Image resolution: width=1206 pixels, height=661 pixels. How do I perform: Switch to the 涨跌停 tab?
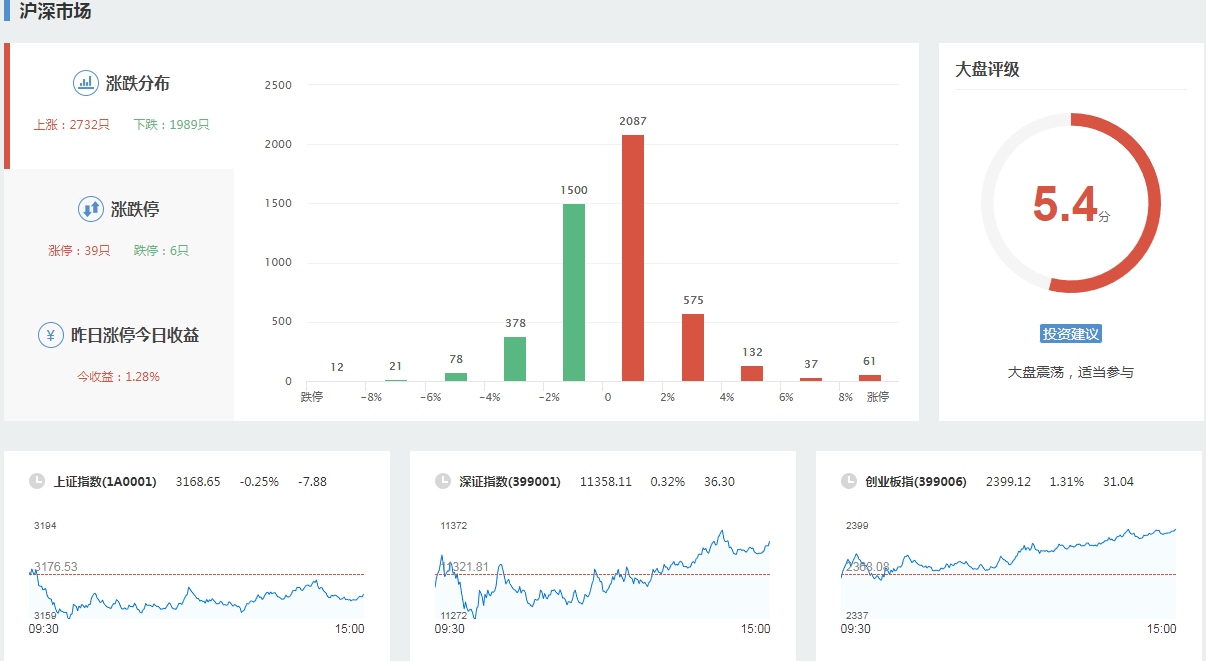(x=135, y=210)
